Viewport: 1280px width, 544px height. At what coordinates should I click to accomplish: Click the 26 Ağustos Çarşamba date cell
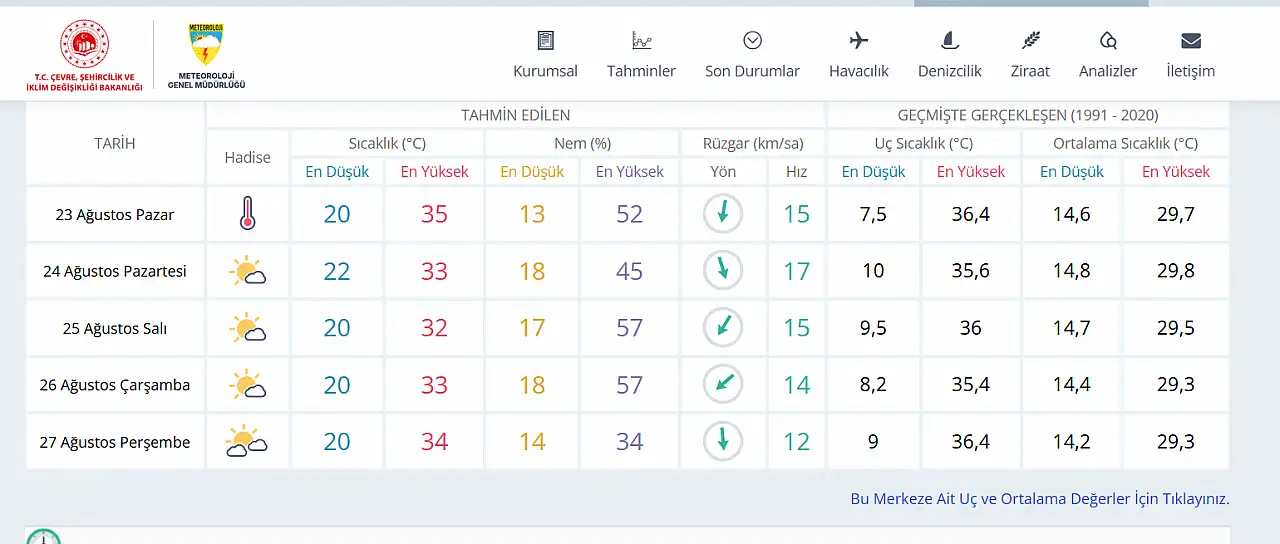pyautogui.click(x=115, y=385)
